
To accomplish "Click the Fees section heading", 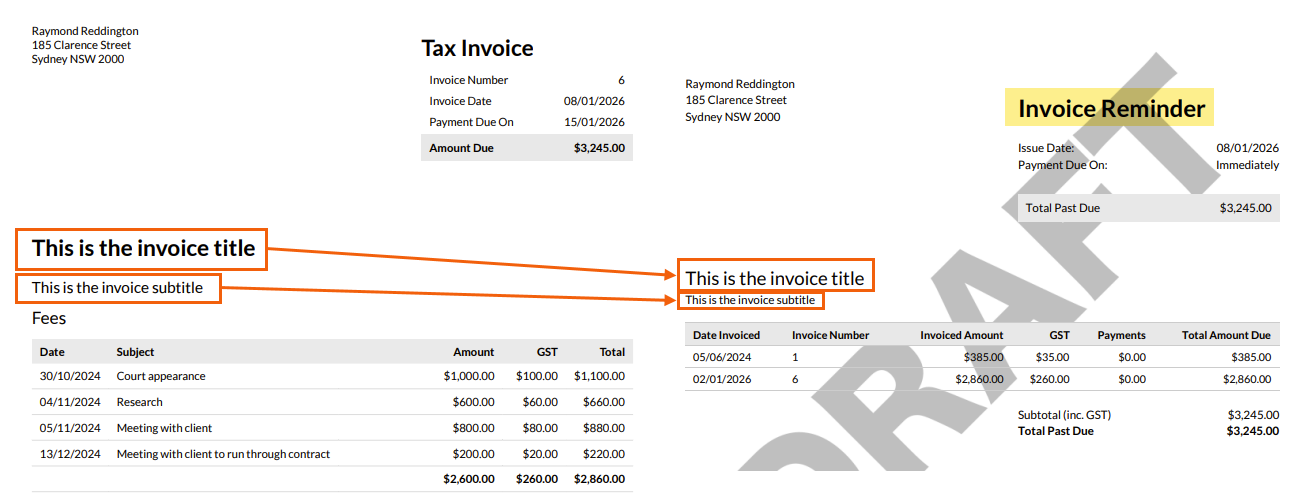I will 49,318.
